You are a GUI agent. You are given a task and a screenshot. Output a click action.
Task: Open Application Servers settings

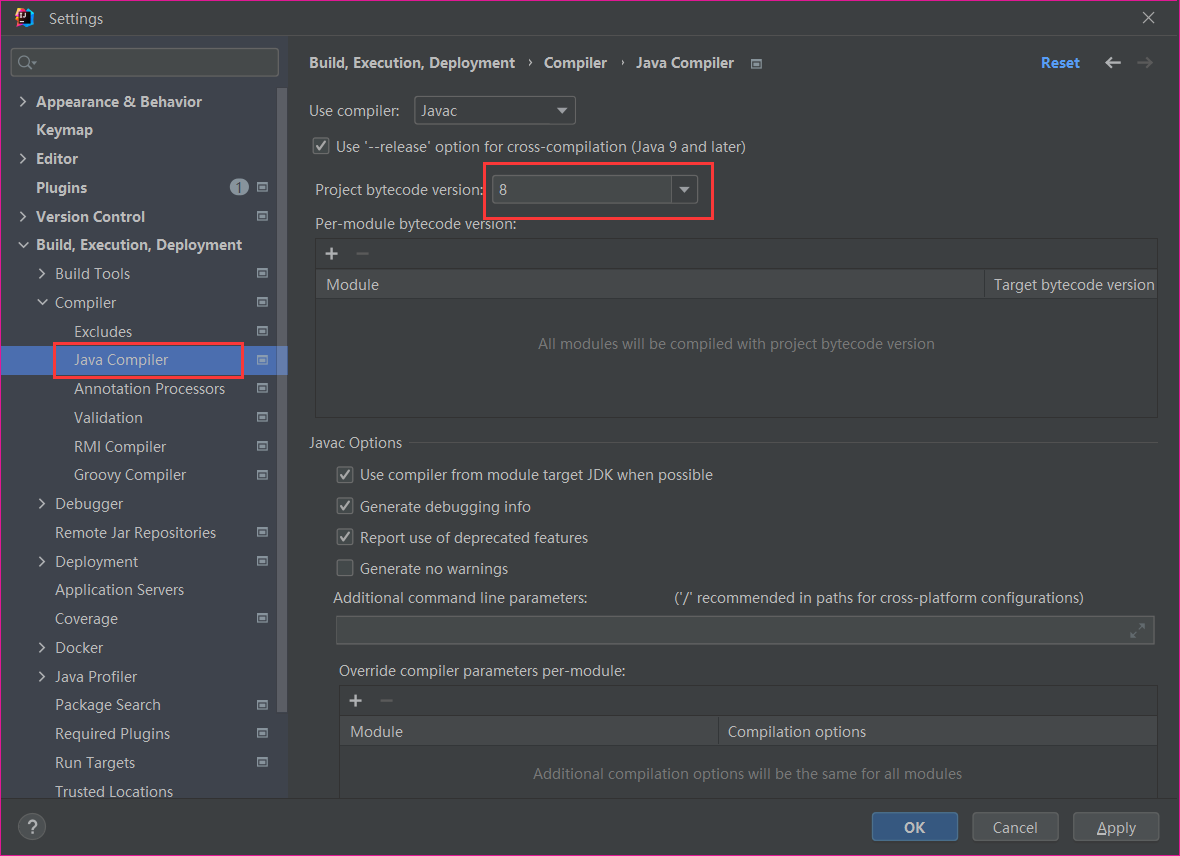coord(120,589)
